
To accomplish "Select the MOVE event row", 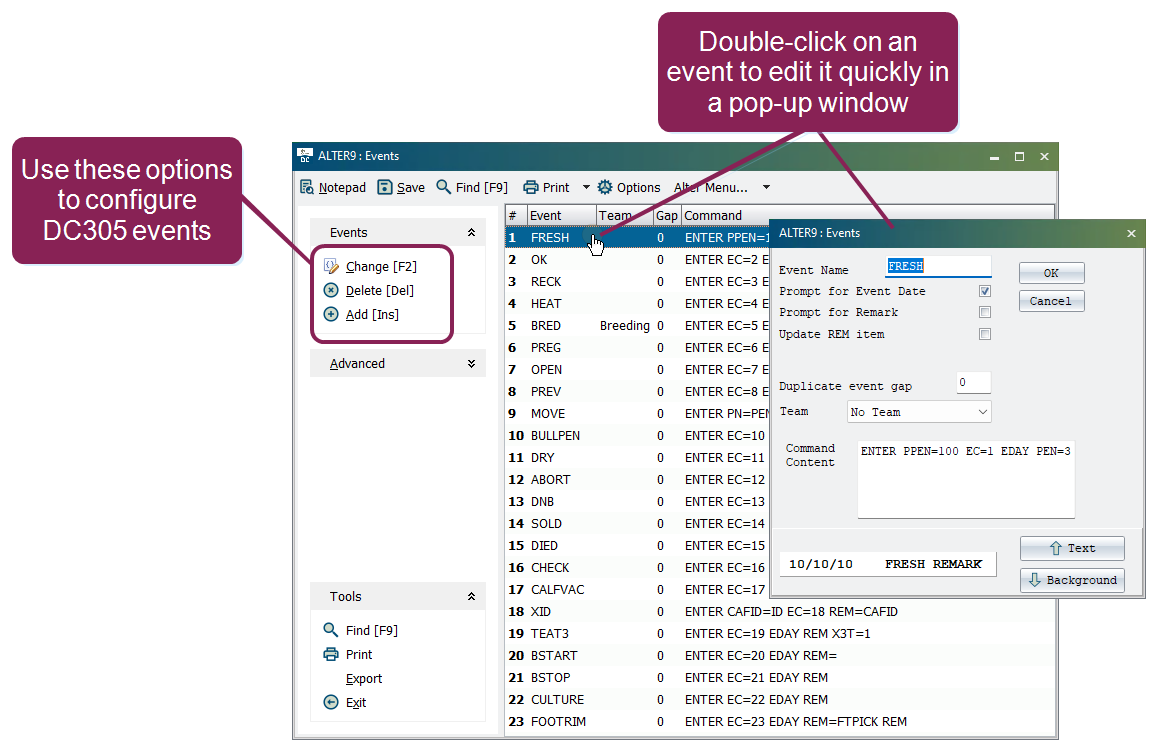I will click(x=637, y=414).
